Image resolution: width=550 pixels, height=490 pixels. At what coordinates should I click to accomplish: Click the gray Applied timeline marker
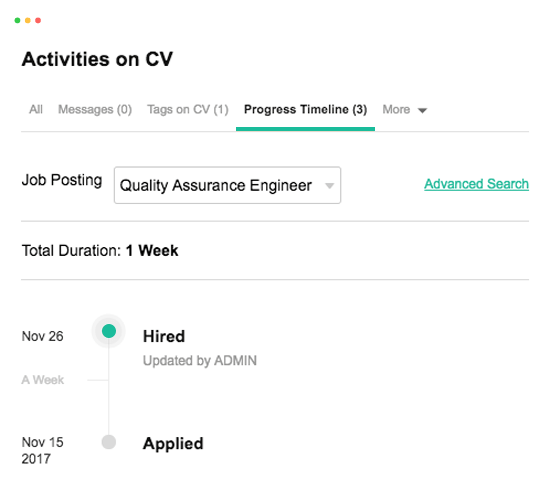(x=109, y=442)
